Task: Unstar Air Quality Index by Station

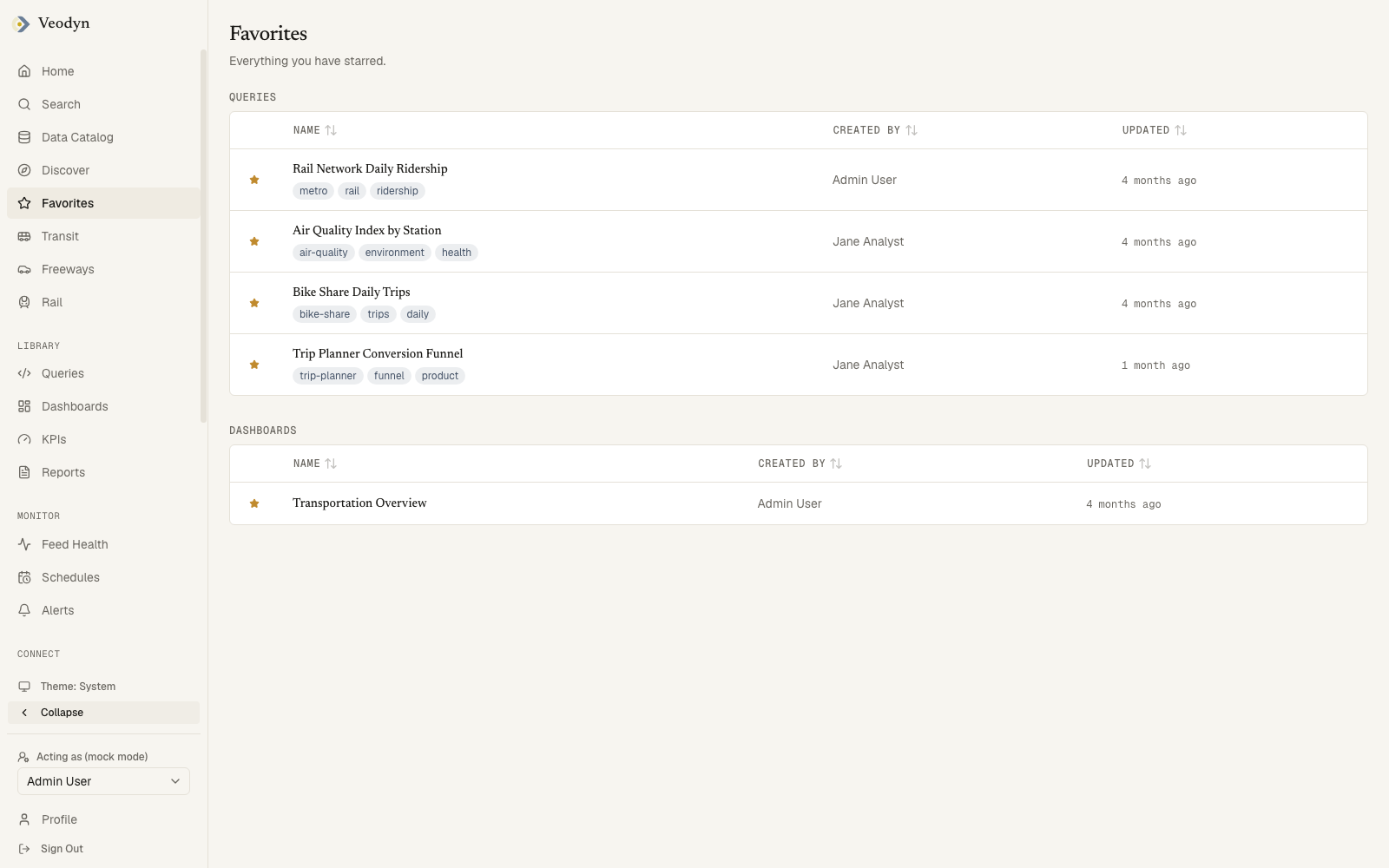Action: [x=254, y=241]
